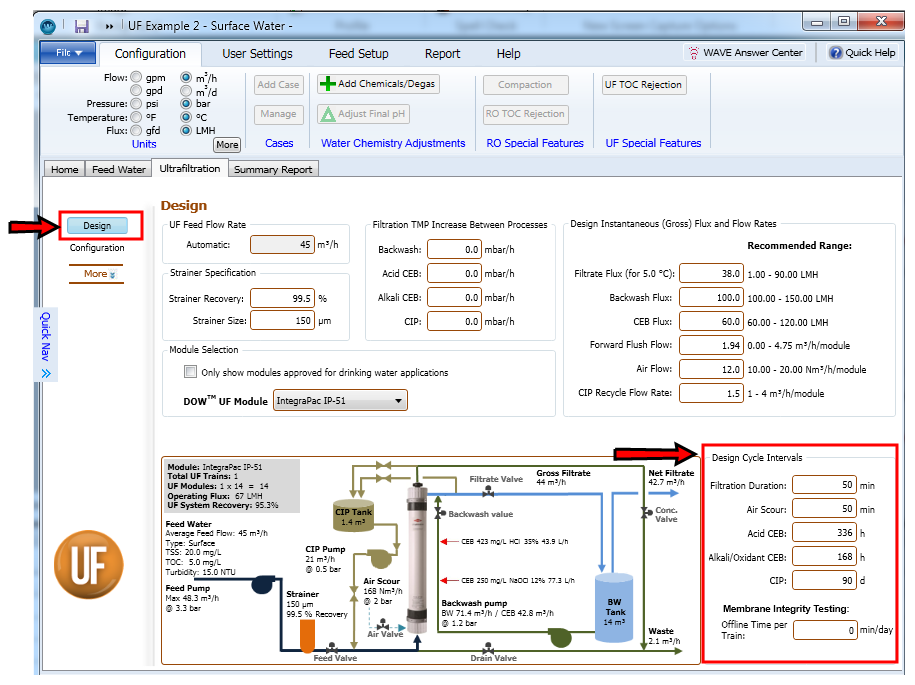915x685 pixels.
Task: Click the Save floppy disk icon
Action: click(x=82, y=26)
